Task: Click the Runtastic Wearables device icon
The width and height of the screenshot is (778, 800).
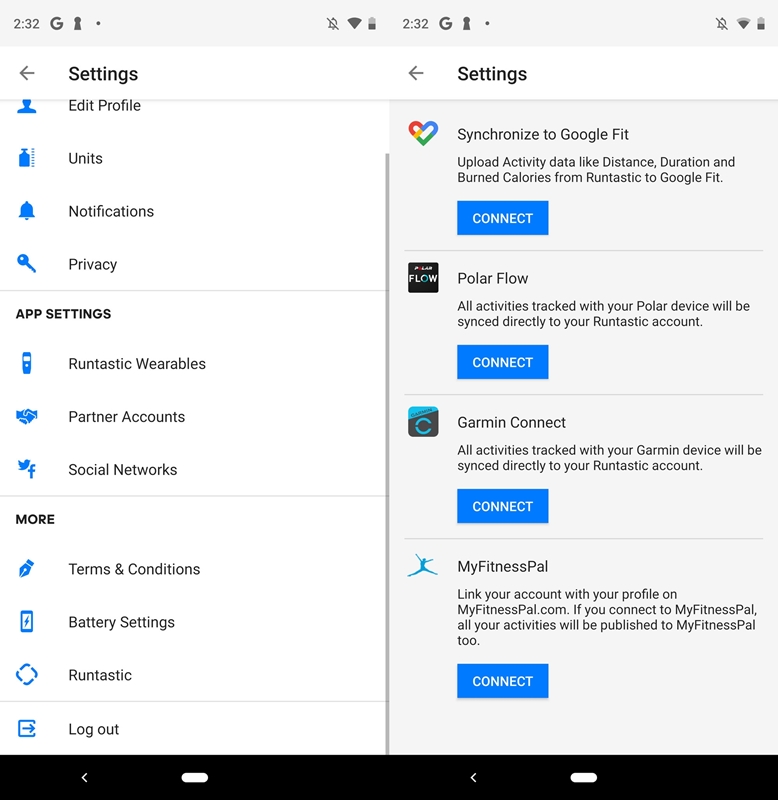Action: [27, 363]
